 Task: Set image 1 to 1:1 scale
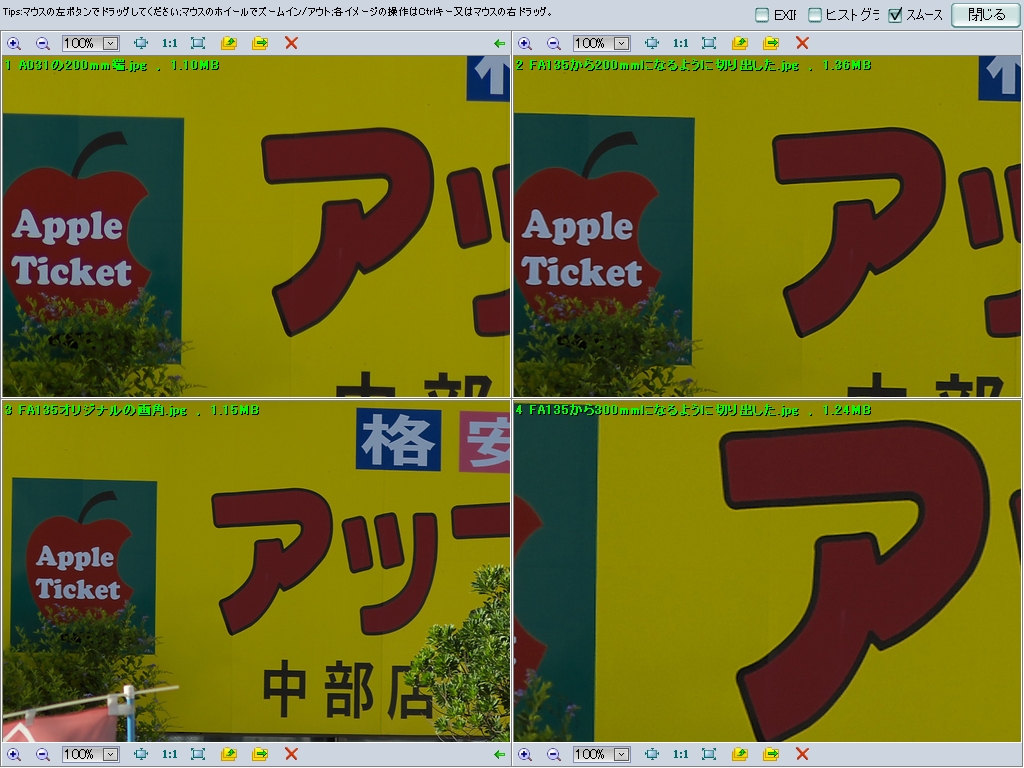(170, 43)
